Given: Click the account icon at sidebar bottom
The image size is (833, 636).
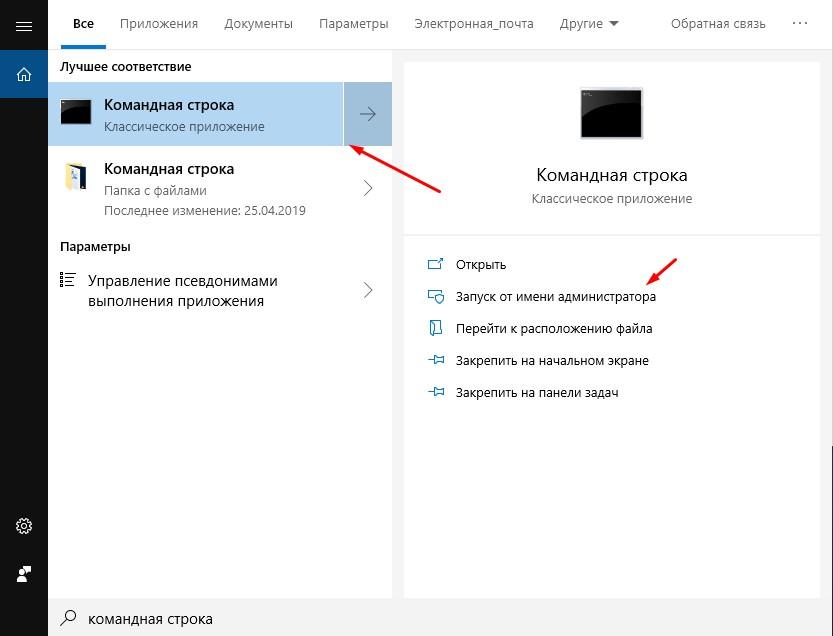Looking at the screenshot, I should [23, 573].
